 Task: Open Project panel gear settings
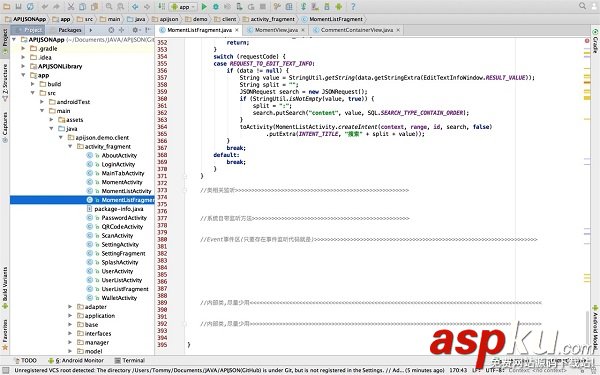coord(135,30)
